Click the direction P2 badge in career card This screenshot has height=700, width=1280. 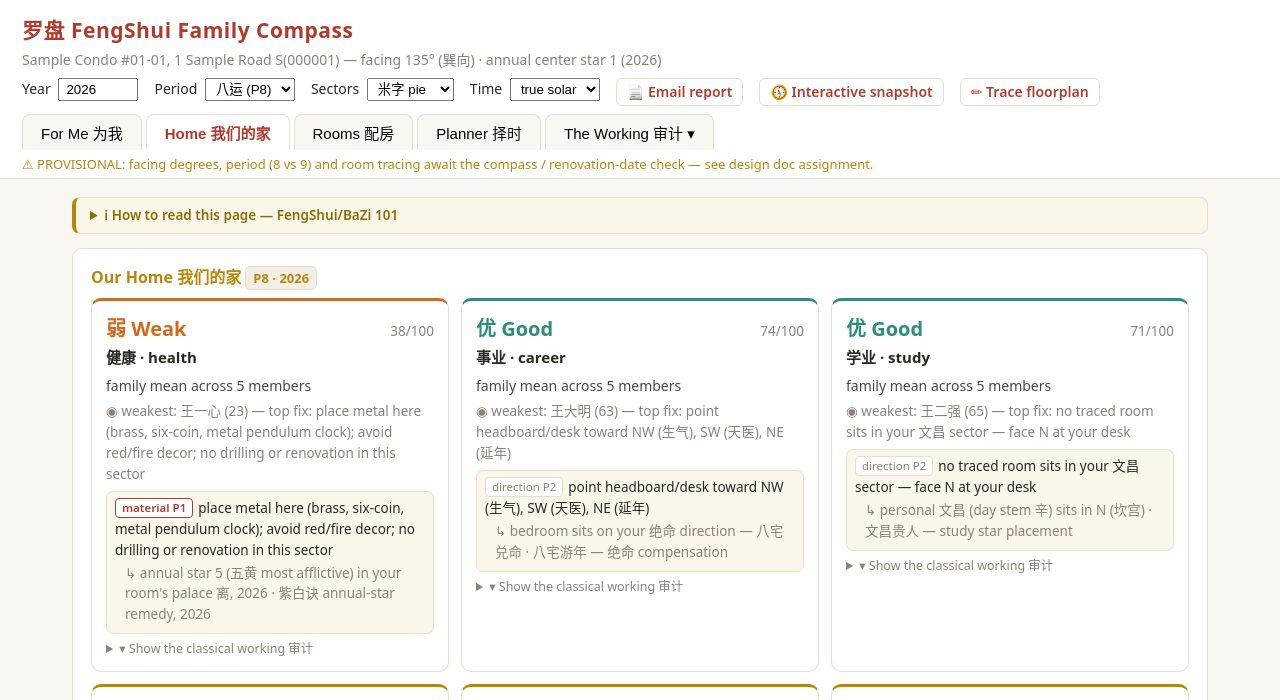tap(524, 487)
